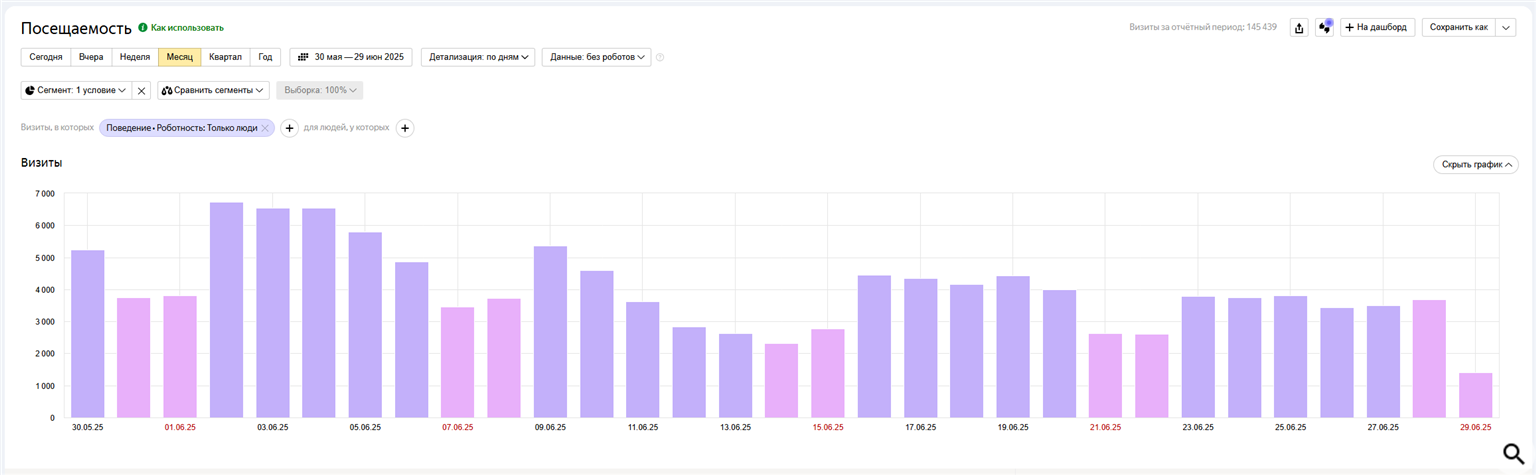1536x475 pixels.
Task: Click the help question mark near data dropdown
Action: point(660,58)
